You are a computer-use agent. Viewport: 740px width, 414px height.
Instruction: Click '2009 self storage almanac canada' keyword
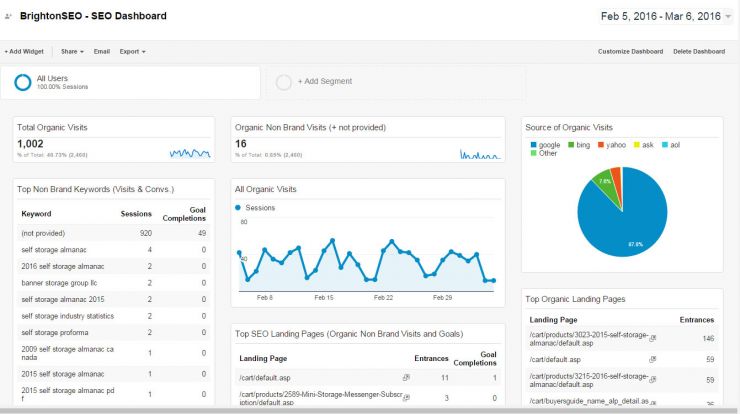click(67, 353)
